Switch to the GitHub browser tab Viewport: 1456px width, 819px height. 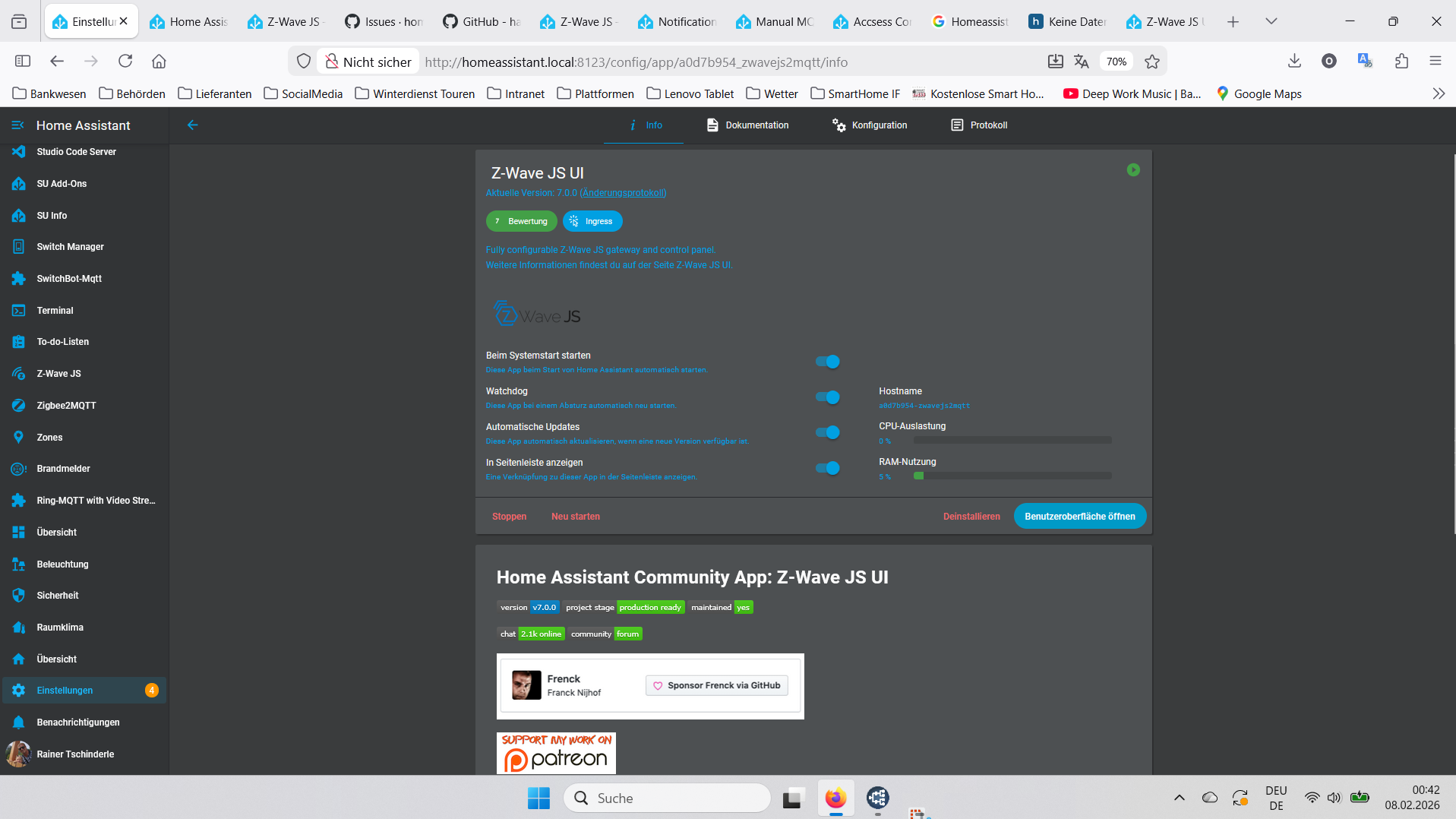(482, 21)
